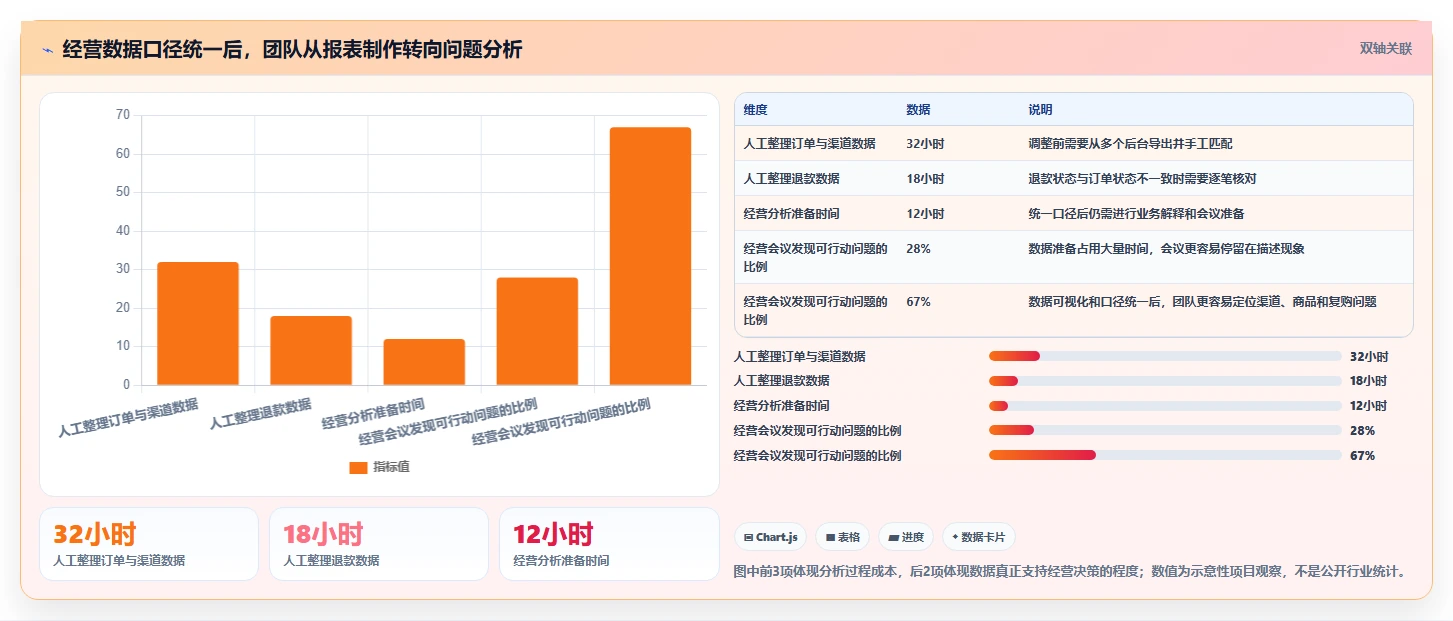1453x621 pixels.
Task: Click the chart bar for 人工整理订单与渠道数据
Action: coord(198,324)
